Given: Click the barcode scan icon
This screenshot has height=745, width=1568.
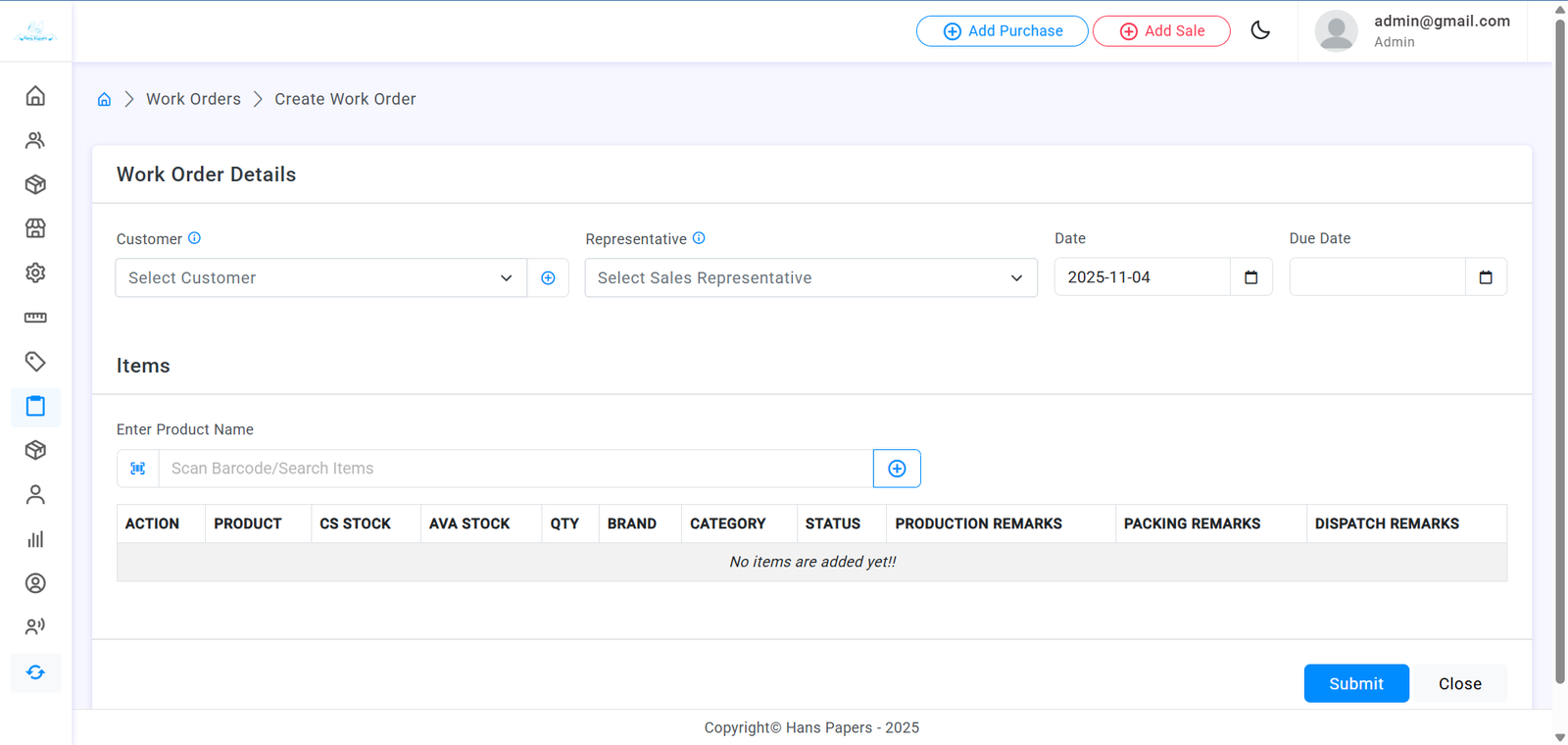Looking at the screenshot, I should (138, 469).
